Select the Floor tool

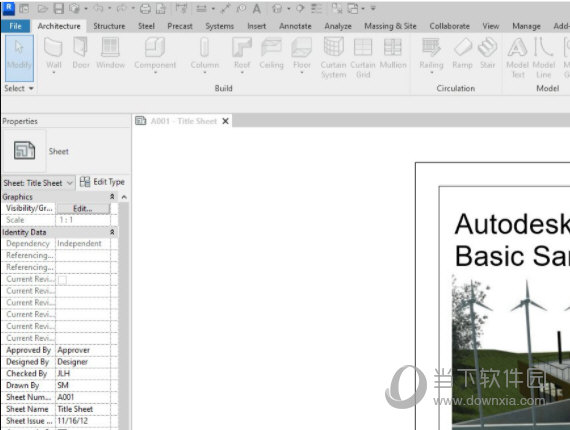tap(302, 55)
